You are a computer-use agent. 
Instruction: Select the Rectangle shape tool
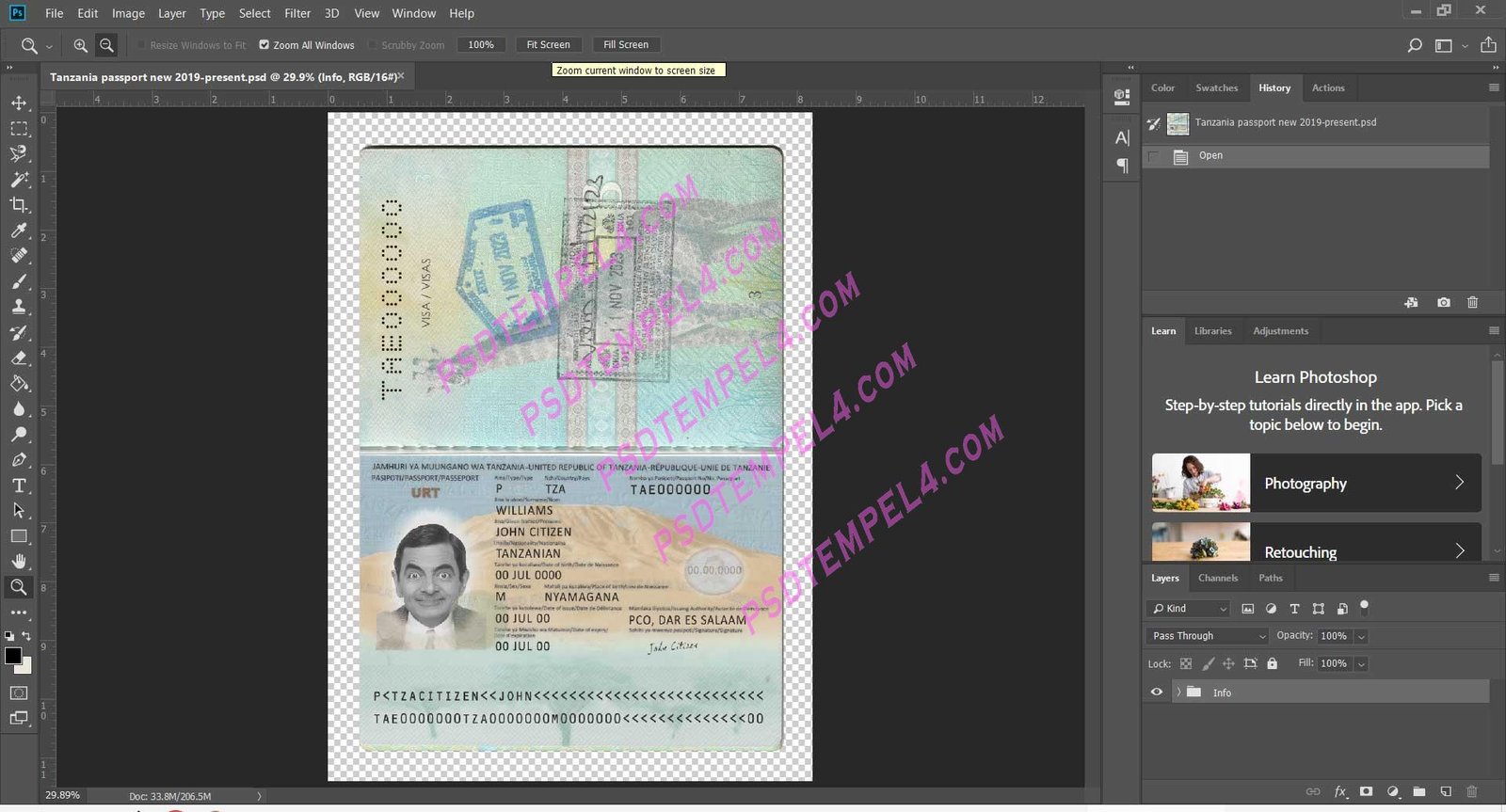pos(19,536)
